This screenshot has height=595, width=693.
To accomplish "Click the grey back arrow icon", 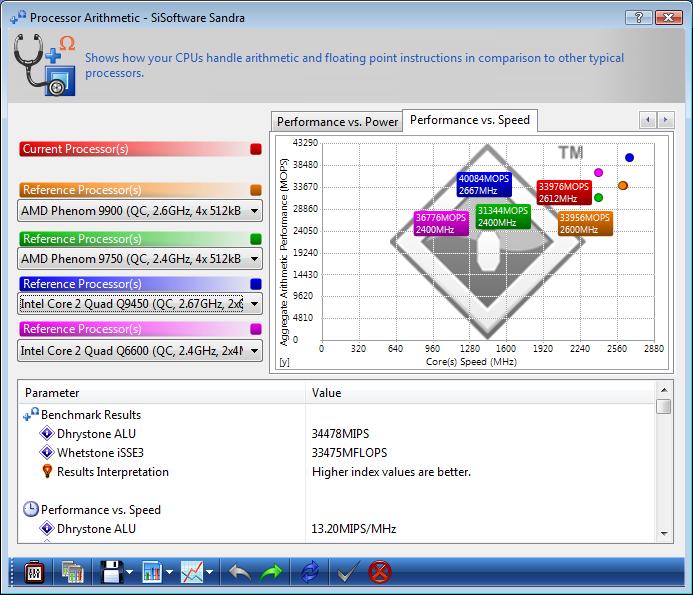I will (x=240, y=573).
